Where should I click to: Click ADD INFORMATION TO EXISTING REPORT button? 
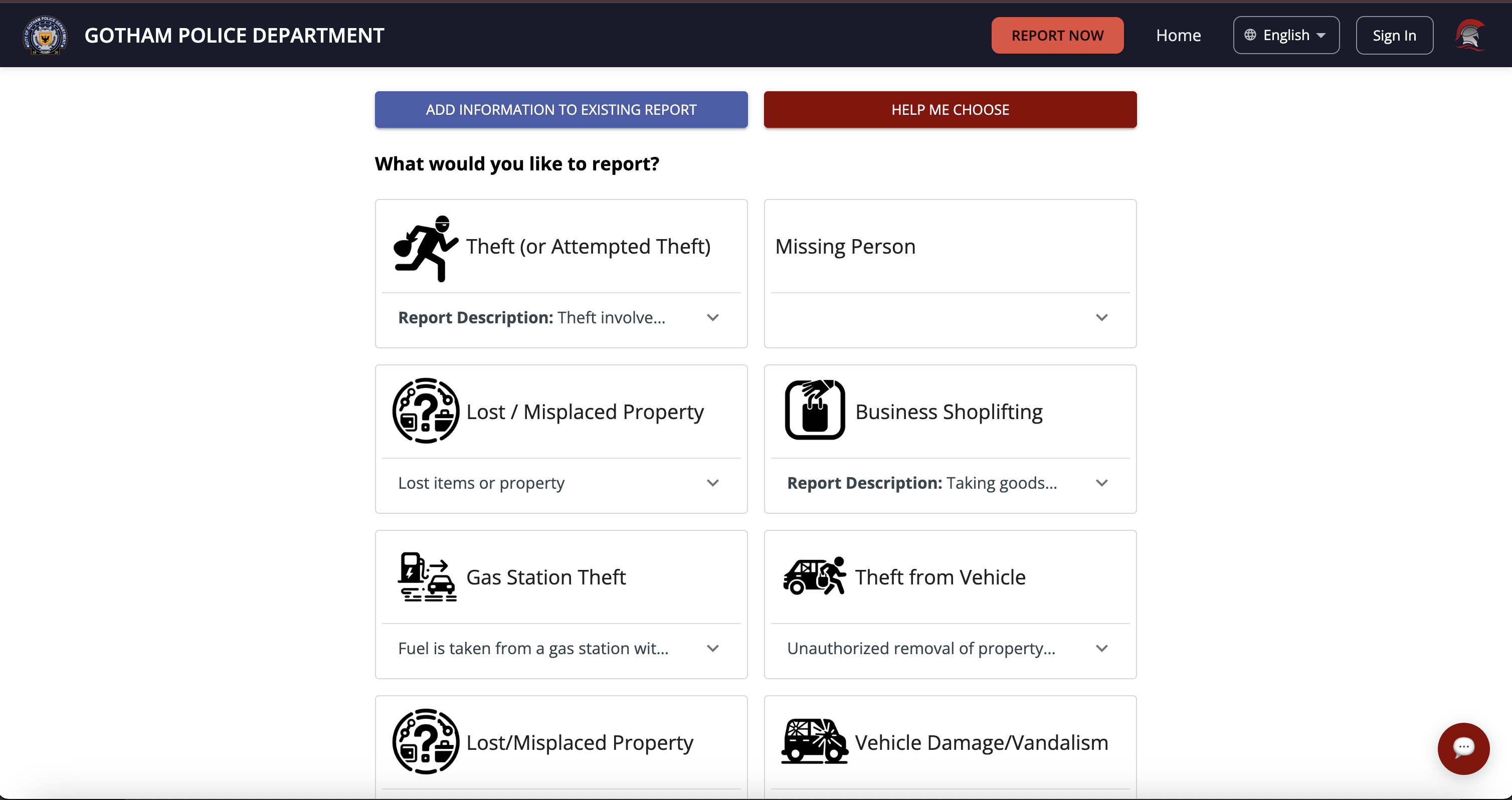pyautogui.click(x=561, y=109)
